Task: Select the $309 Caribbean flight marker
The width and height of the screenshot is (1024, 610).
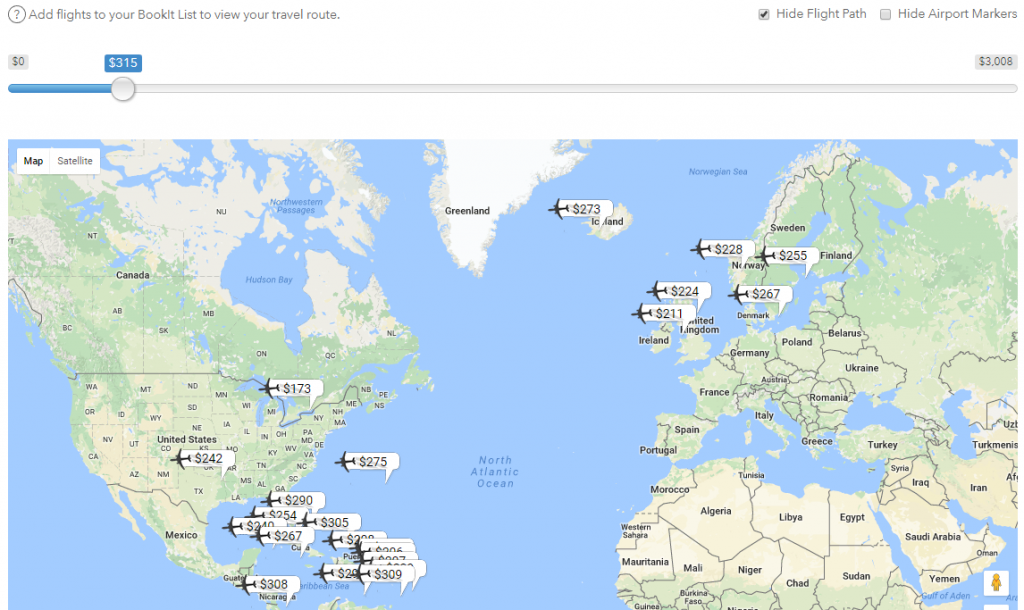Action: [x=383, y=575]
